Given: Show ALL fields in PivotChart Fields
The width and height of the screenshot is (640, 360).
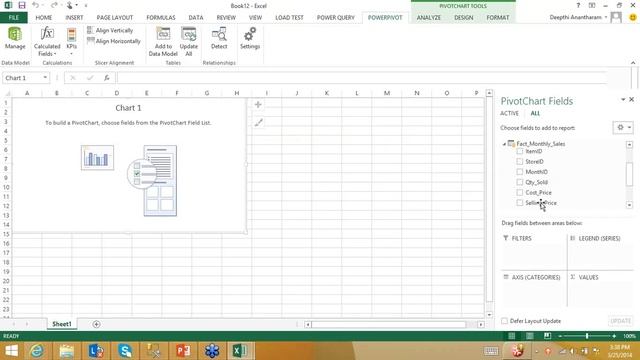Looking at the screenshot, I should pyautogui.click(x=535, y=113).
